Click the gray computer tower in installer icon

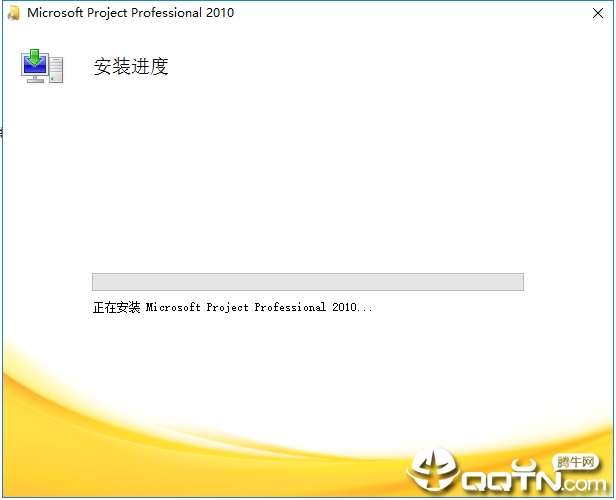tap(56, 70)
